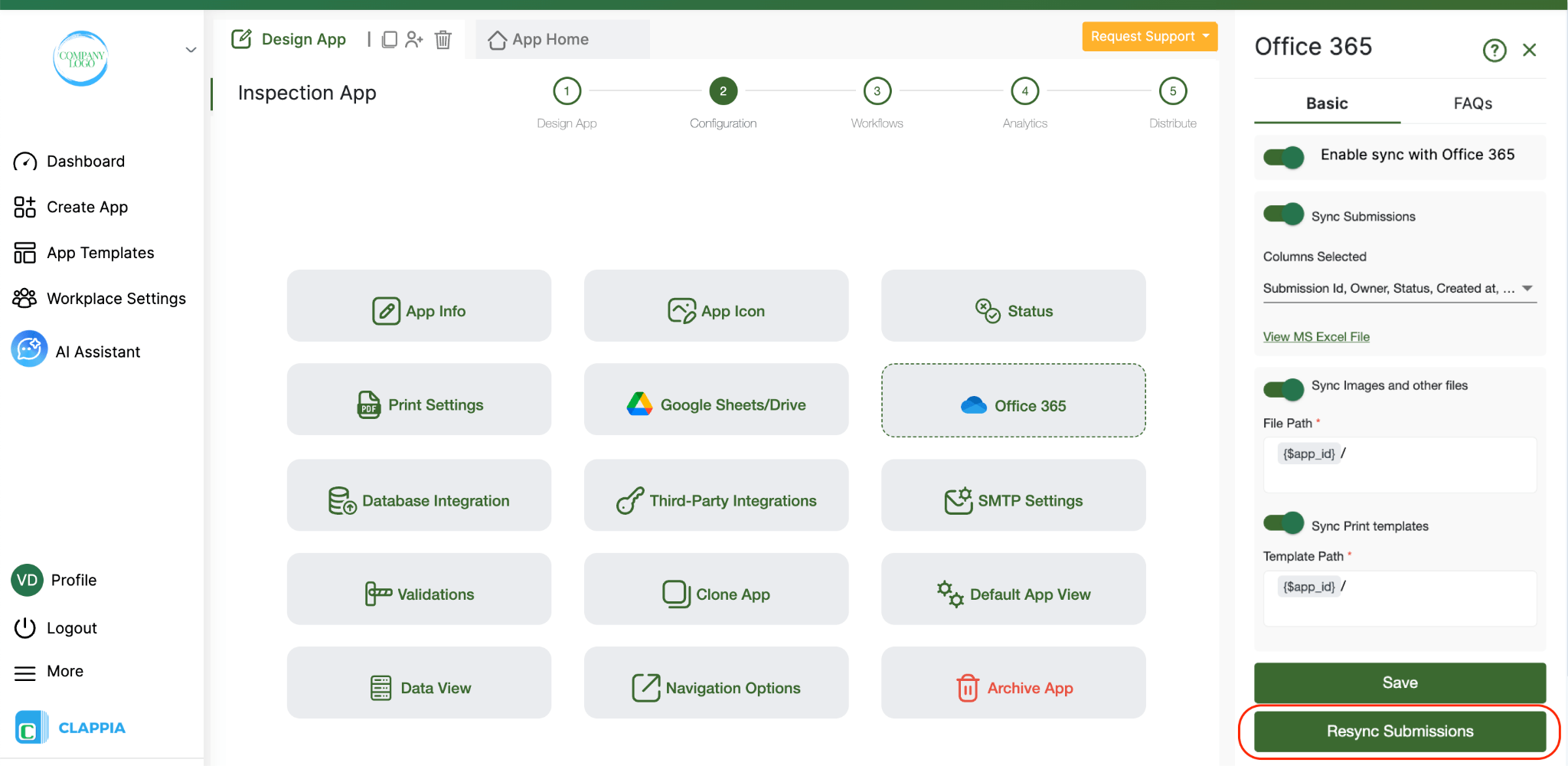Switch to the Basic tab
The image size is (1568, 766).
point(1327,103)
